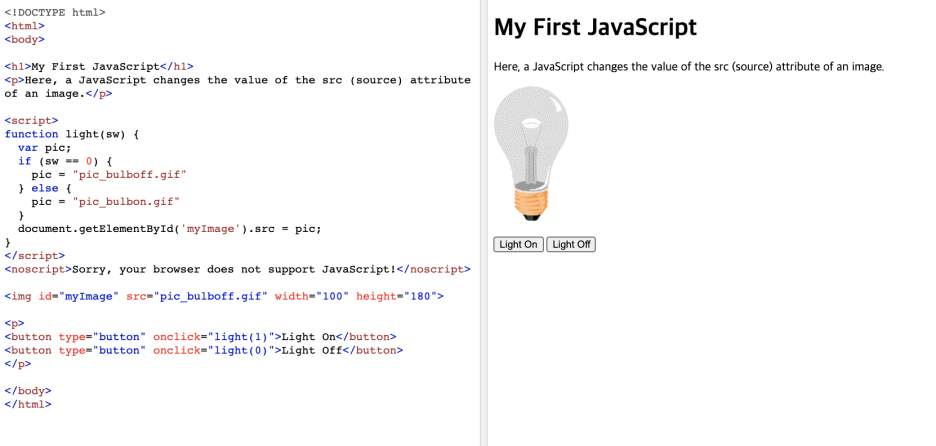Click the <h1>My First JavaScript</h1> code line
This screenshot has width=936, height=446.
pyautogui.click(x=99, y=66)
